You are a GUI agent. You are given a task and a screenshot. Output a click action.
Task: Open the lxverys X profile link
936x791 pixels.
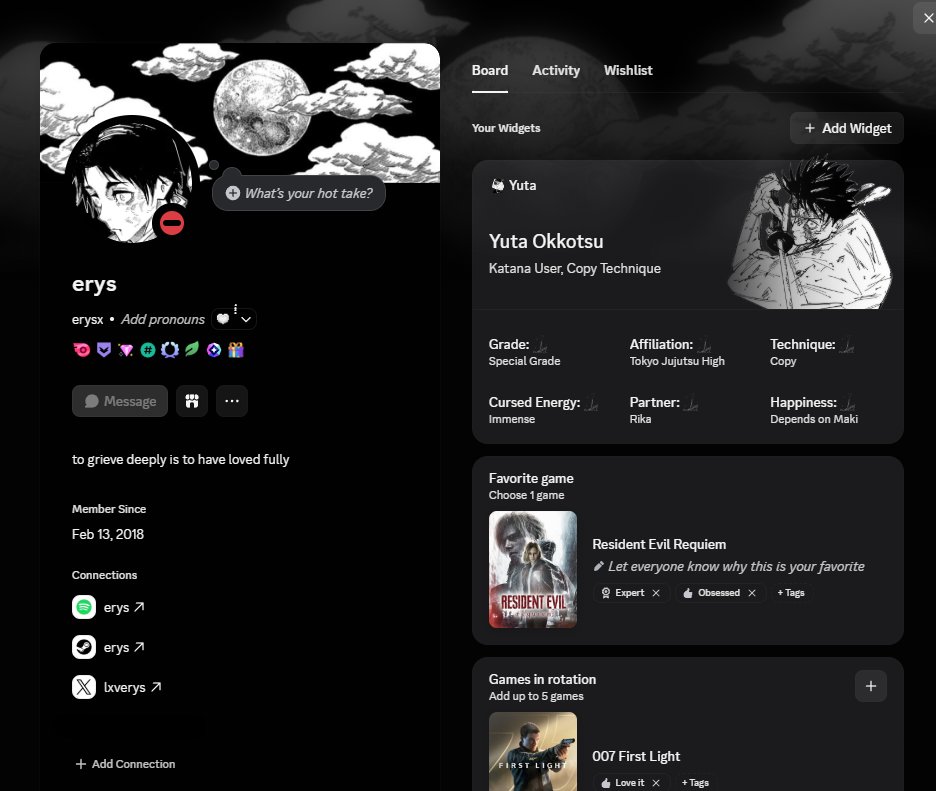133,687
